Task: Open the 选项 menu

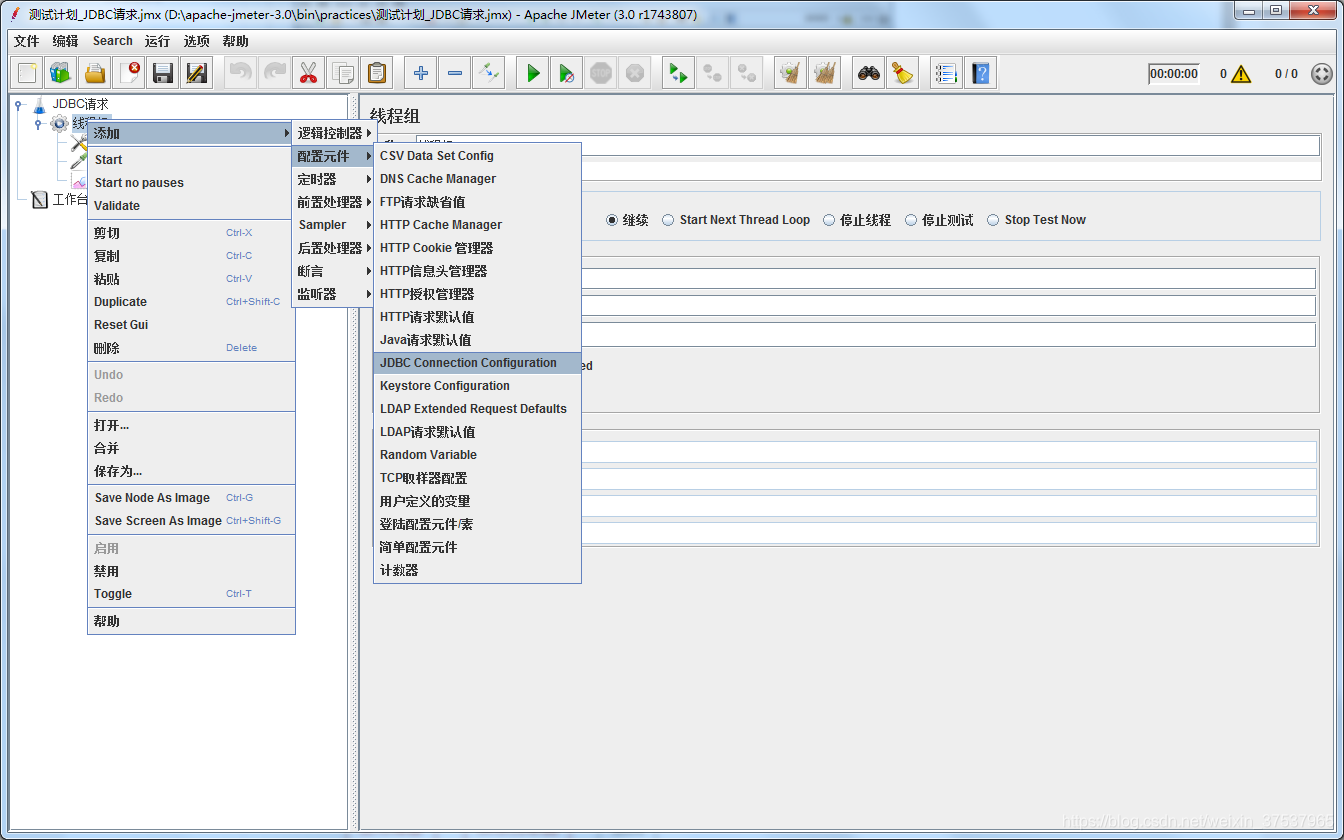Action: [196, 41]
